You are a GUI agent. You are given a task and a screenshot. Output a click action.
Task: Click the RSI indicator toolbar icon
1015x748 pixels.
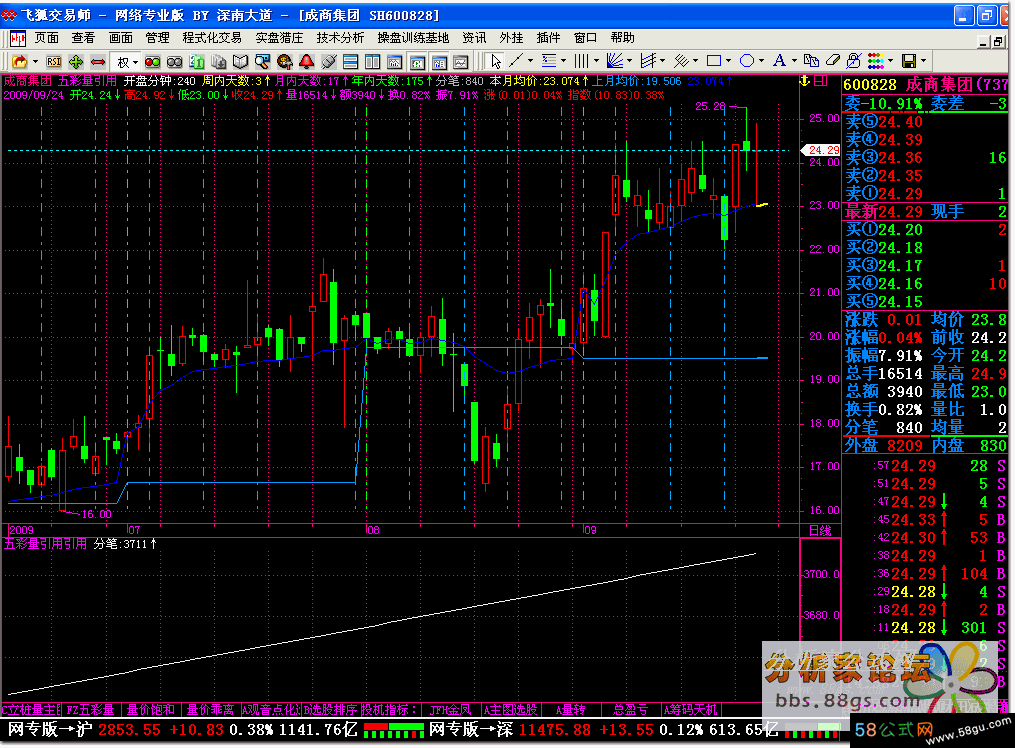(x=54, y=61)
